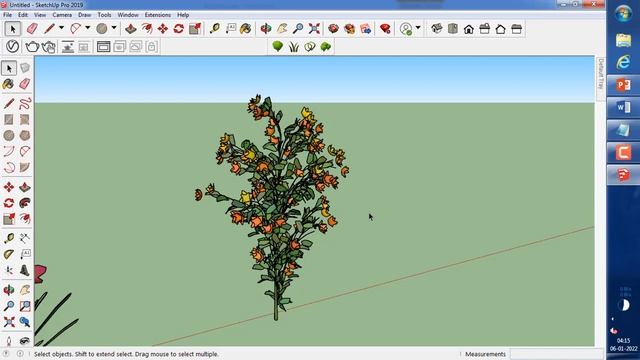Viewport: 640px width, 360px height.
Task: Open PowerPoint from the taskbar
Action: click(623, 85)
